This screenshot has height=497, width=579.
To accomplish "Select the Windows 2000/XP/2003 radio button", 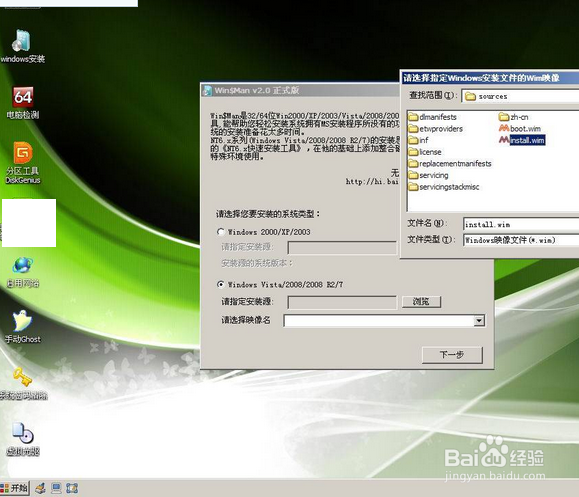I will click(221, 232).
